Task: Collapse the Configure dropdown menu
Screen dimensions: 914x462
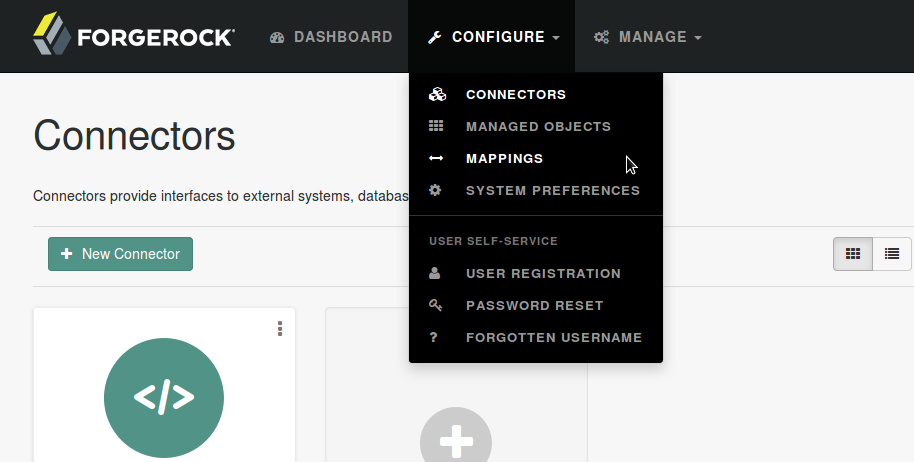Action: tap(492, 37)
